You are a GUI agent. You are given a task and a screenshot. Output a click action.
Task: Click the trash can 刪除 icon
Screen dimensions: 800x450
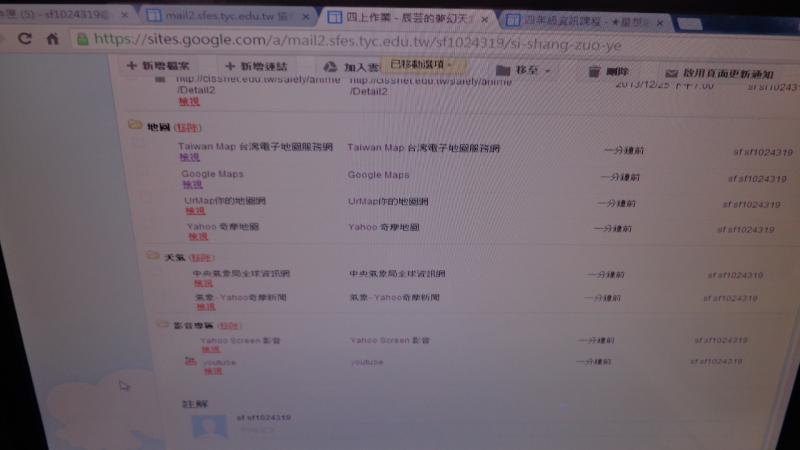point(594,71)
